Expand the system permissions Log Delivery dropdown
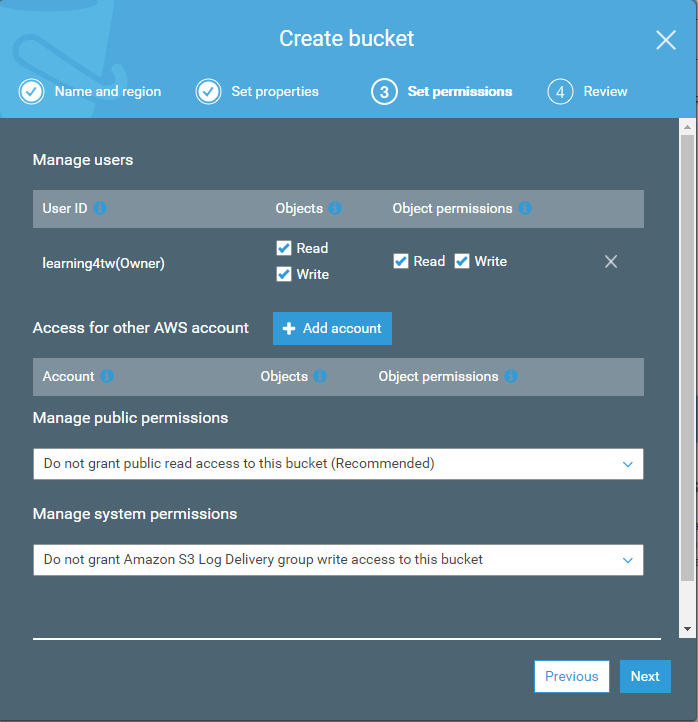Viewport: 698px width, 722px height. coord(338,560)
